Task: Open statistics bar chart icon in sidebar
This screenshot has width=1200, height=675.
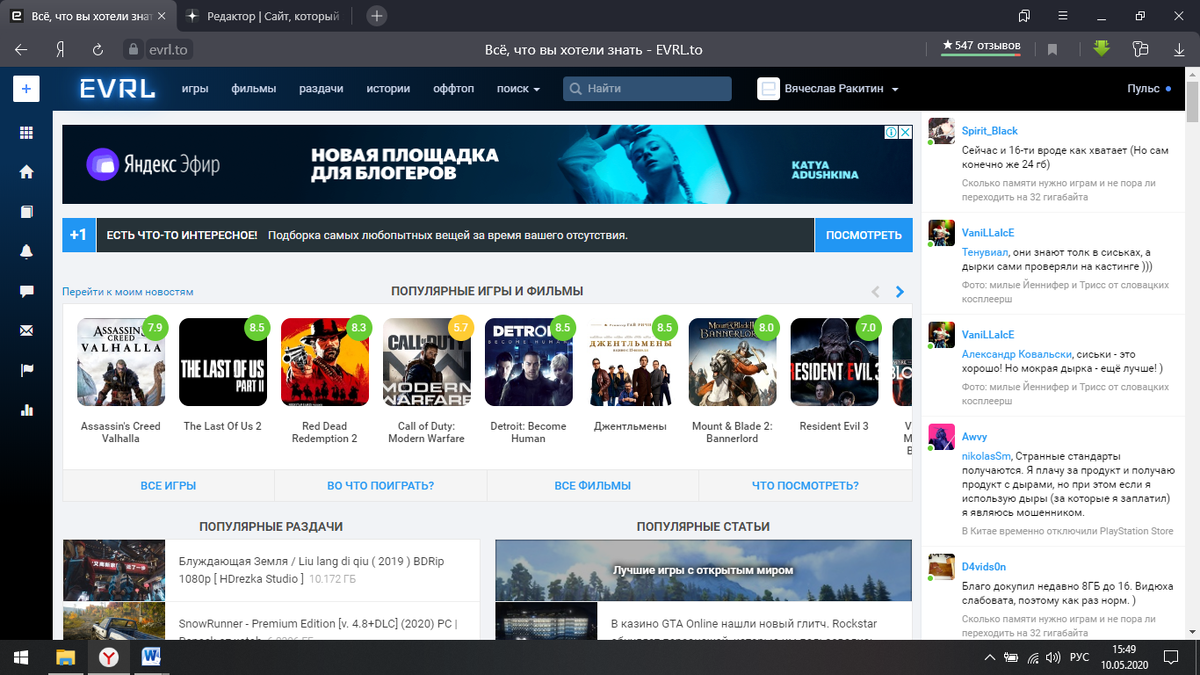Action: coord(26,410)
